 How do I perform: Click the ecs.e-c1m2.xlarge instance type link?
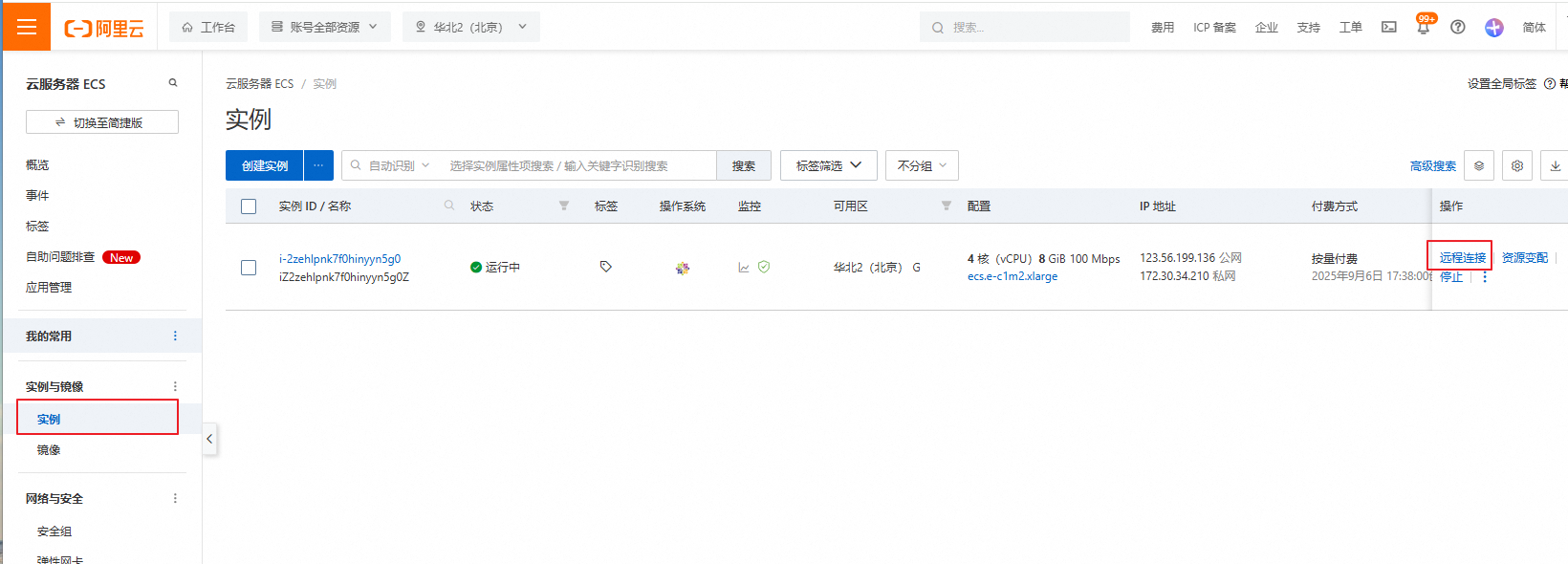tap(1013, 276)
